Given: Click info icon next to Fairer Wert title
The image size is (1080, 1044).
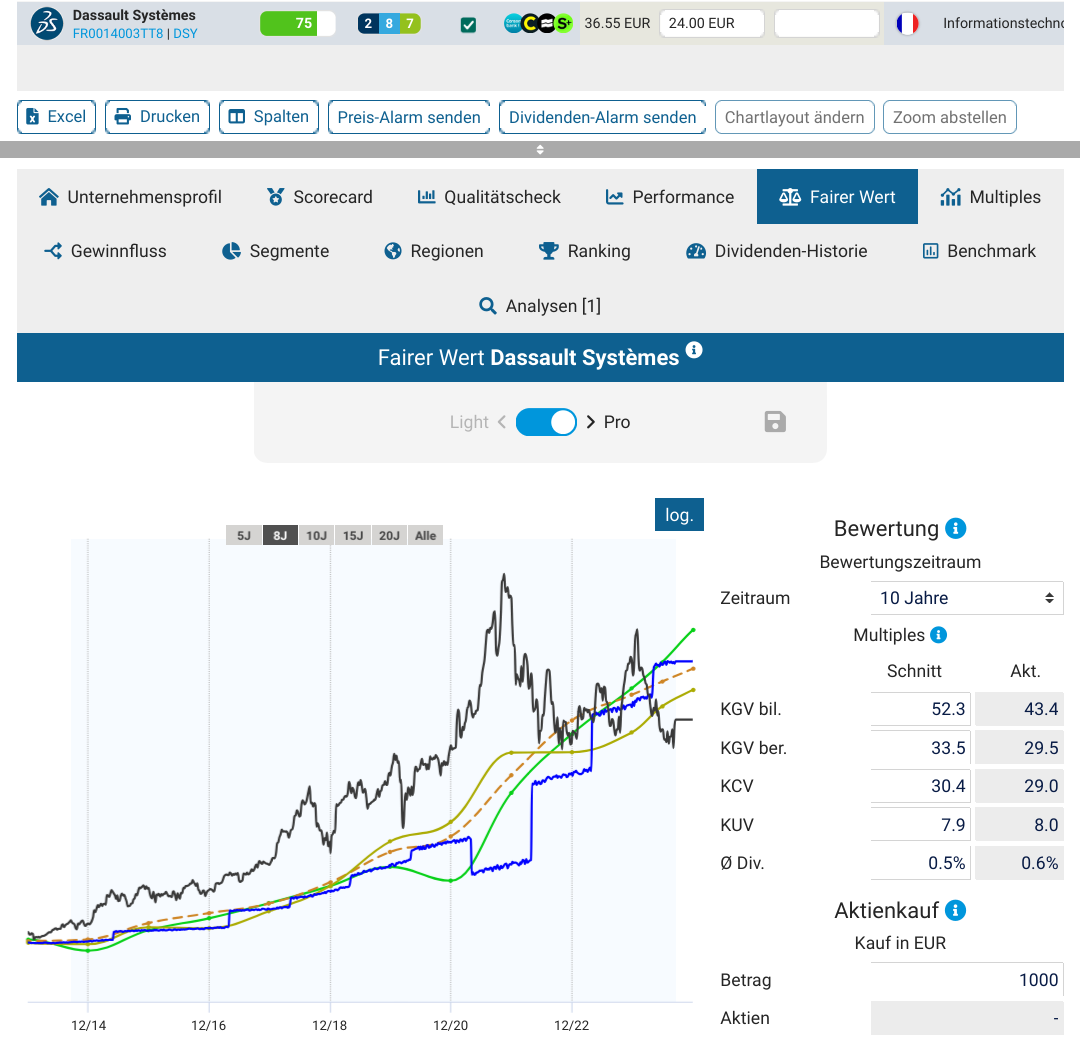Looking at the screenshot, I should tap(694, 350).
